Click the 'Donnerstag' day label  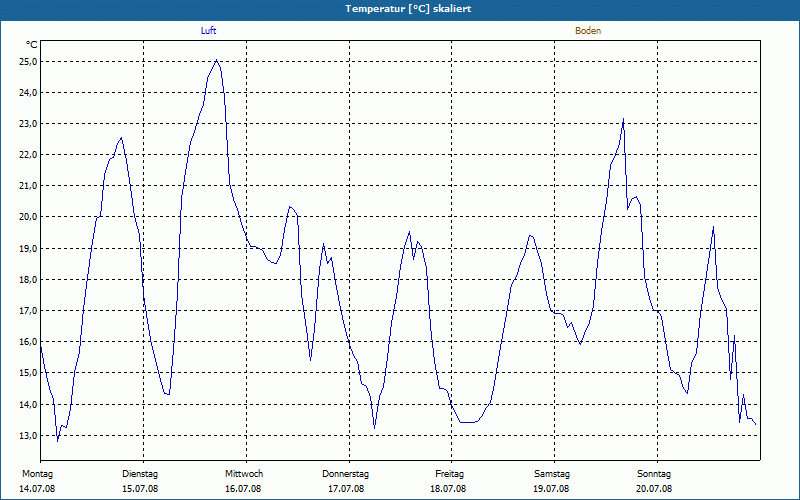(345, 474)
